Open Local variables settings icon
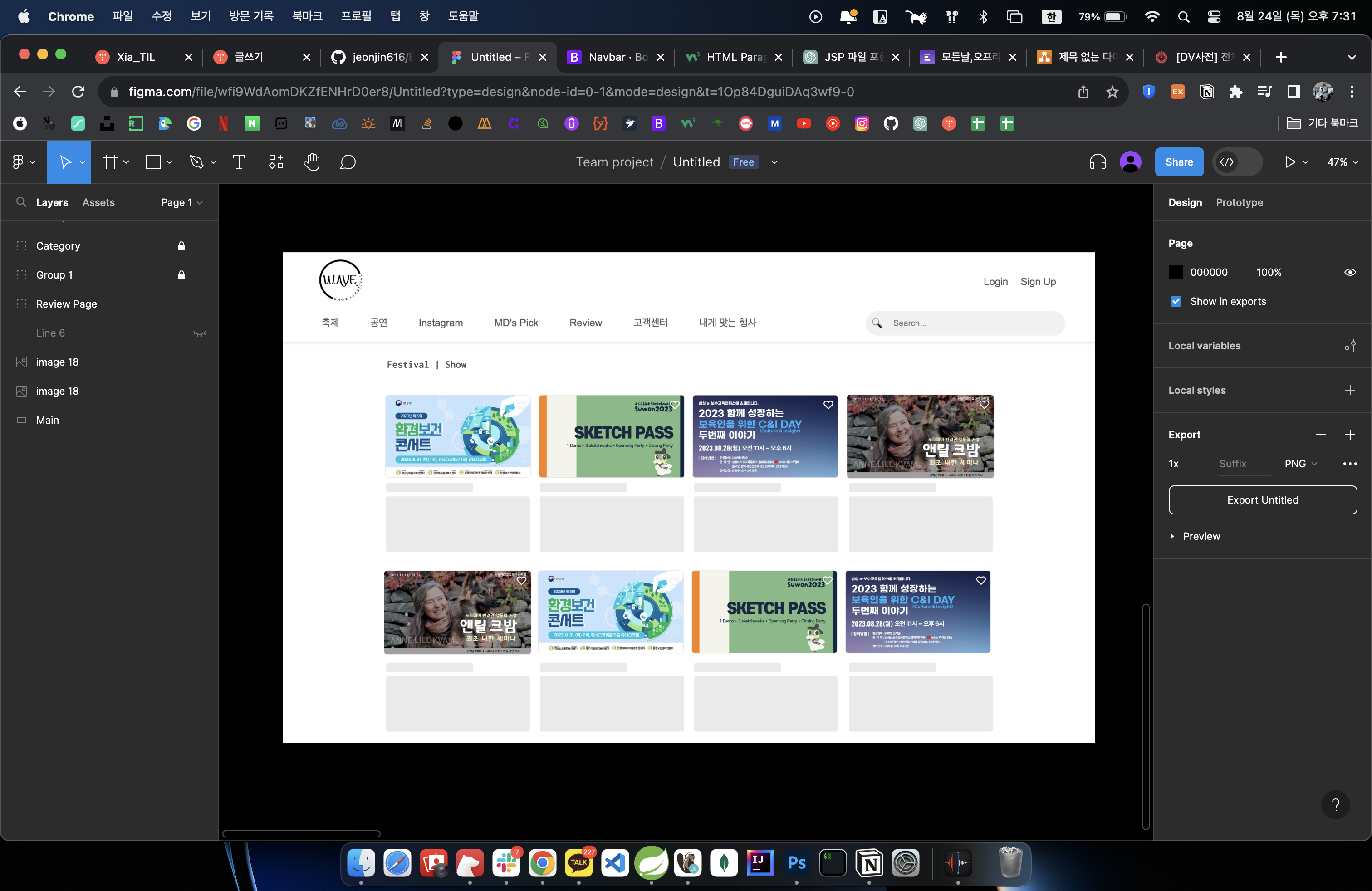The width and height of the screenshot is (1372, 891). click(1349, 346)
